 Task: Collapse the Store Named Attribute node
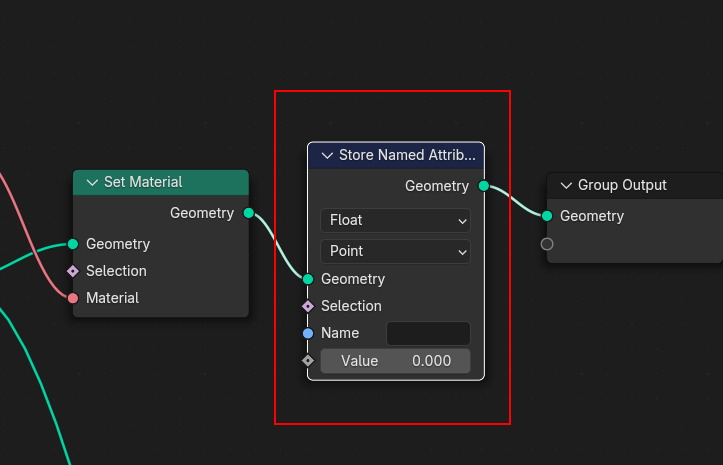point(327,155)
